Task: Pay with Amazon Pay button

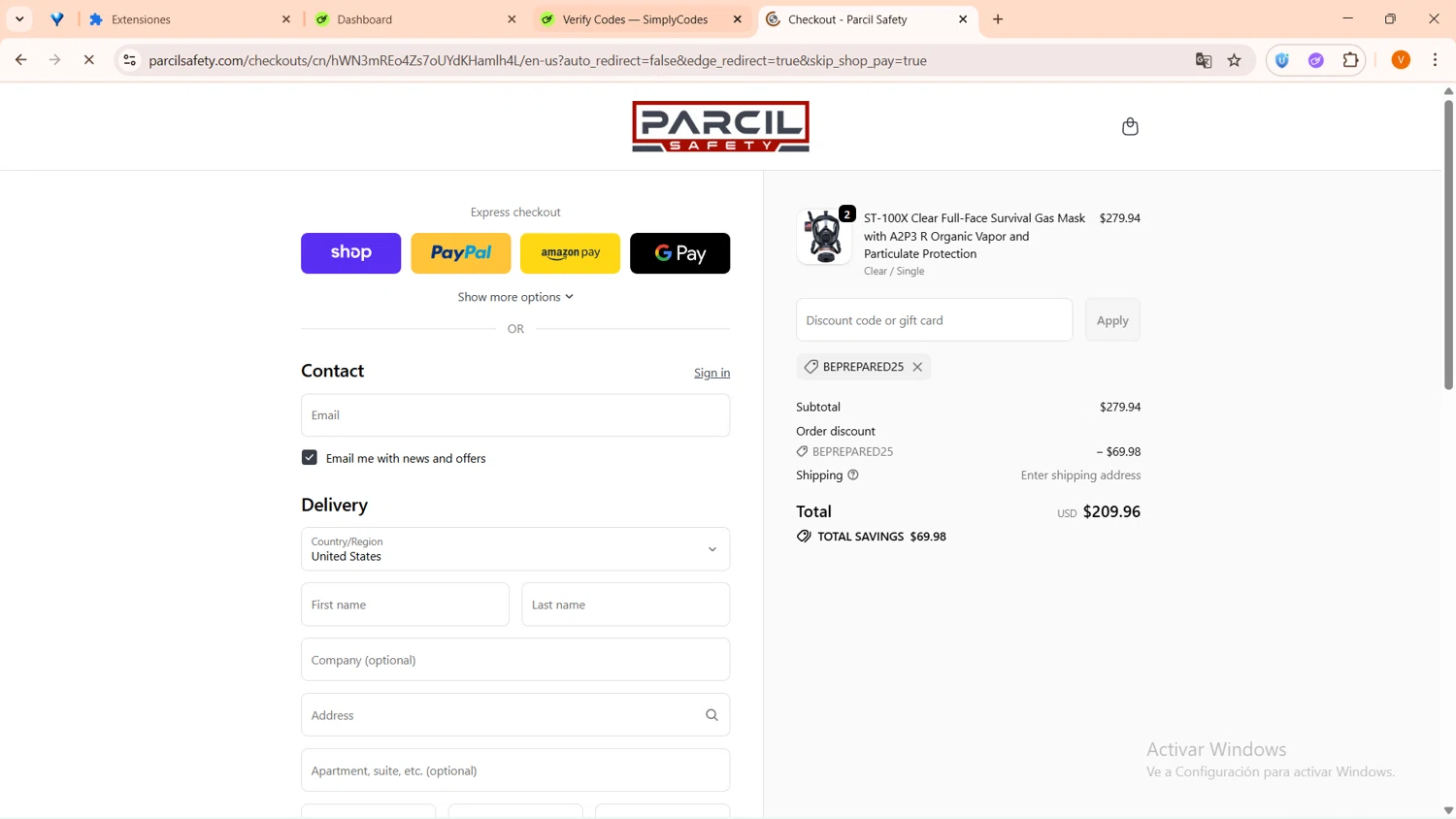Action: [570, 253]
